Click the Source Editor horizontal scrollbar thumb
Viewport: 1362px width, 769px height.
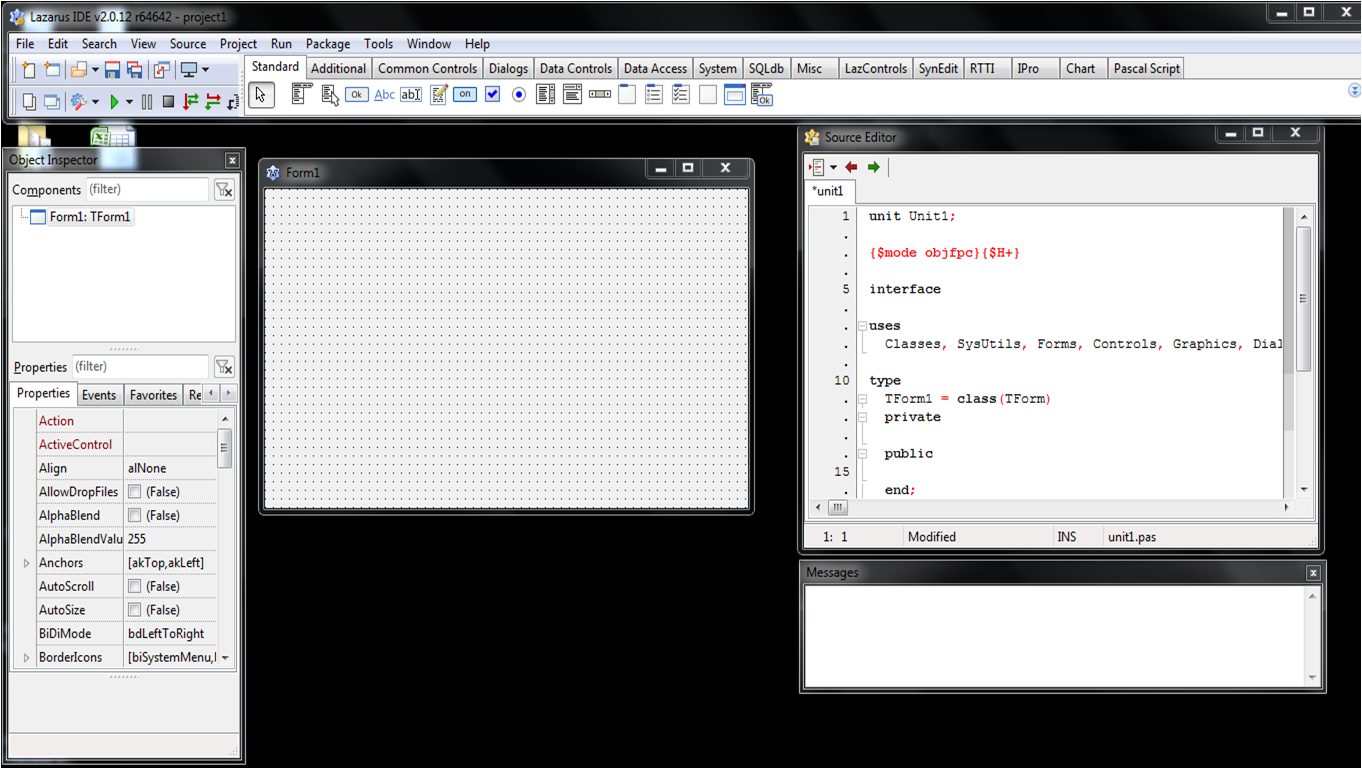(x=837, y=508)
